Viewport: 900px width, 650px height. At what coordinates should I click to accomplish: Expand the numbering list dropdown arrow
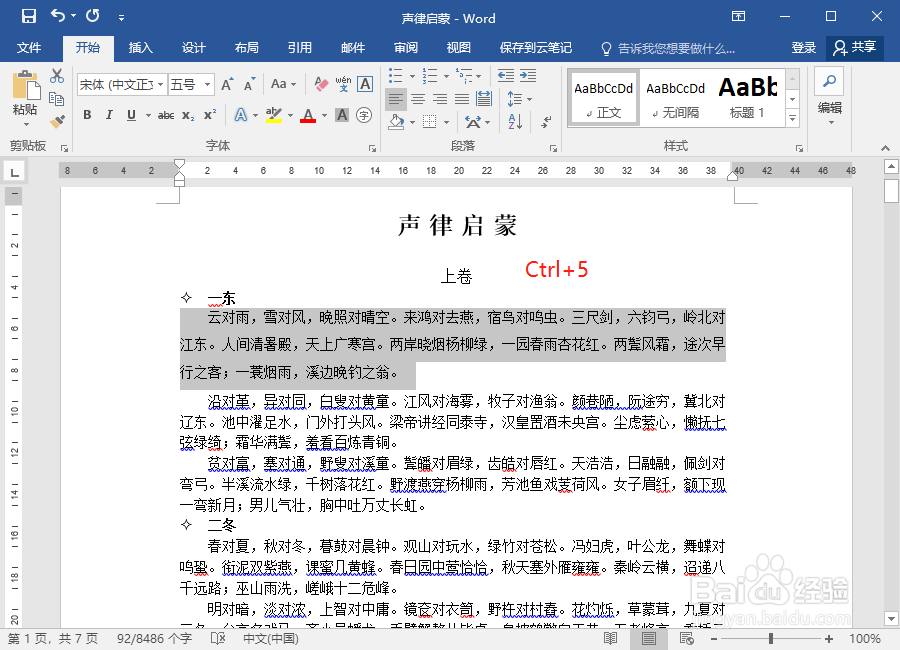pyautogui.click(x=446, y=76)
